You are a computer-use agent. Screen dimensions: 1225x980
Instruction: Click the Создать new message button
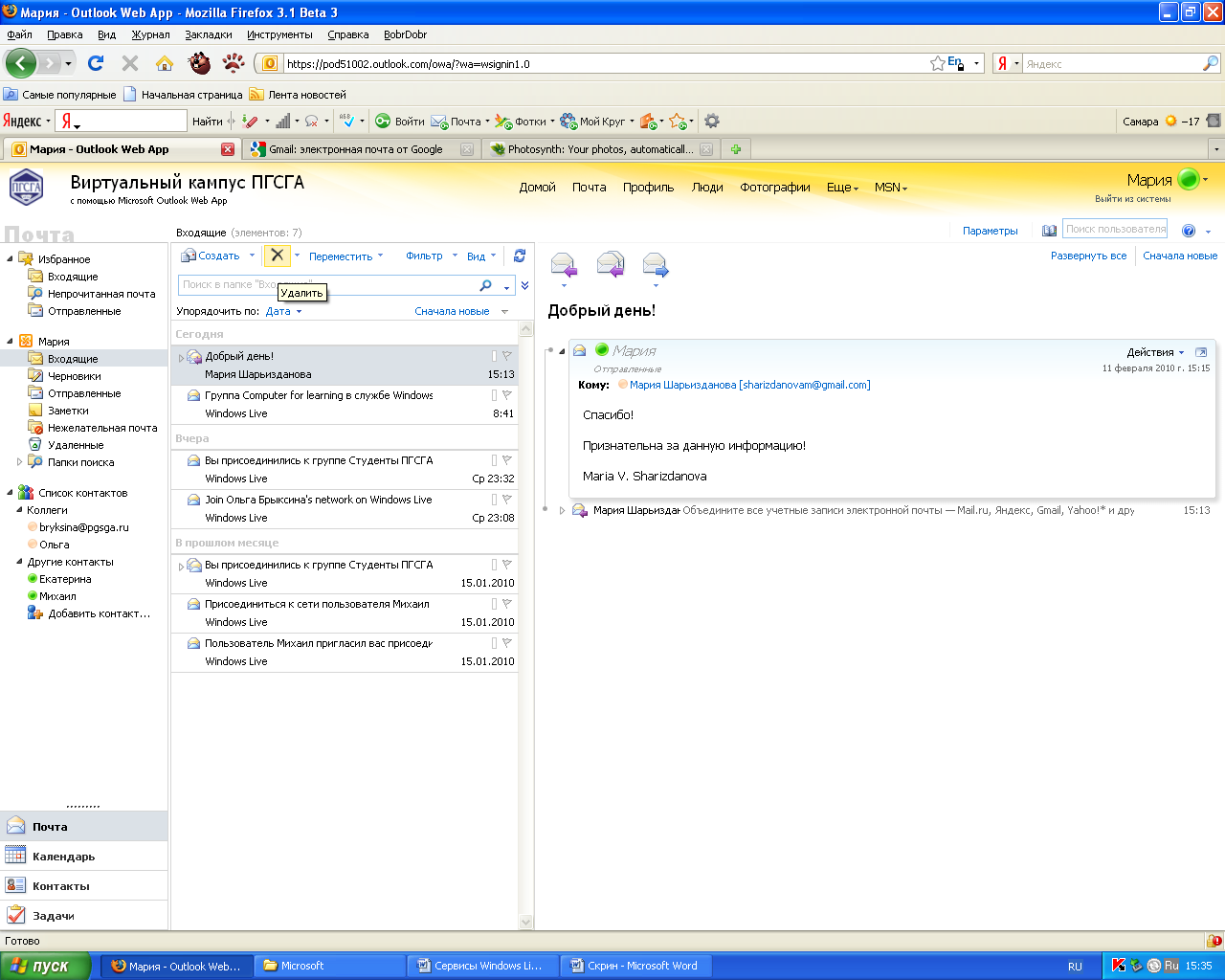point(212,256)
